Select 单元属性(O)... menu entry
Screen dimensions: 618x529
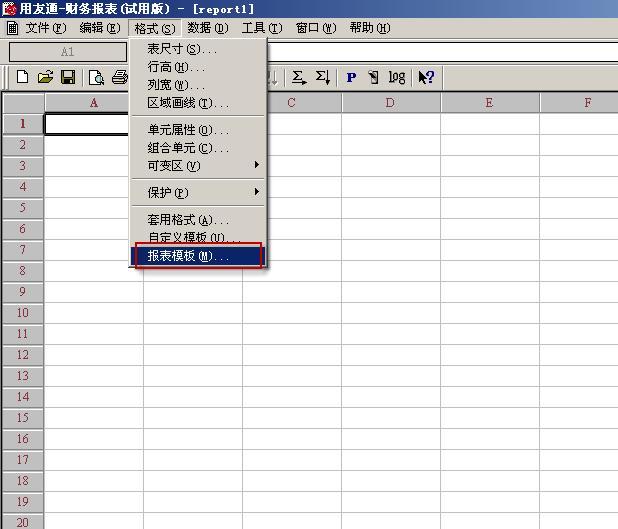point(198,130)
